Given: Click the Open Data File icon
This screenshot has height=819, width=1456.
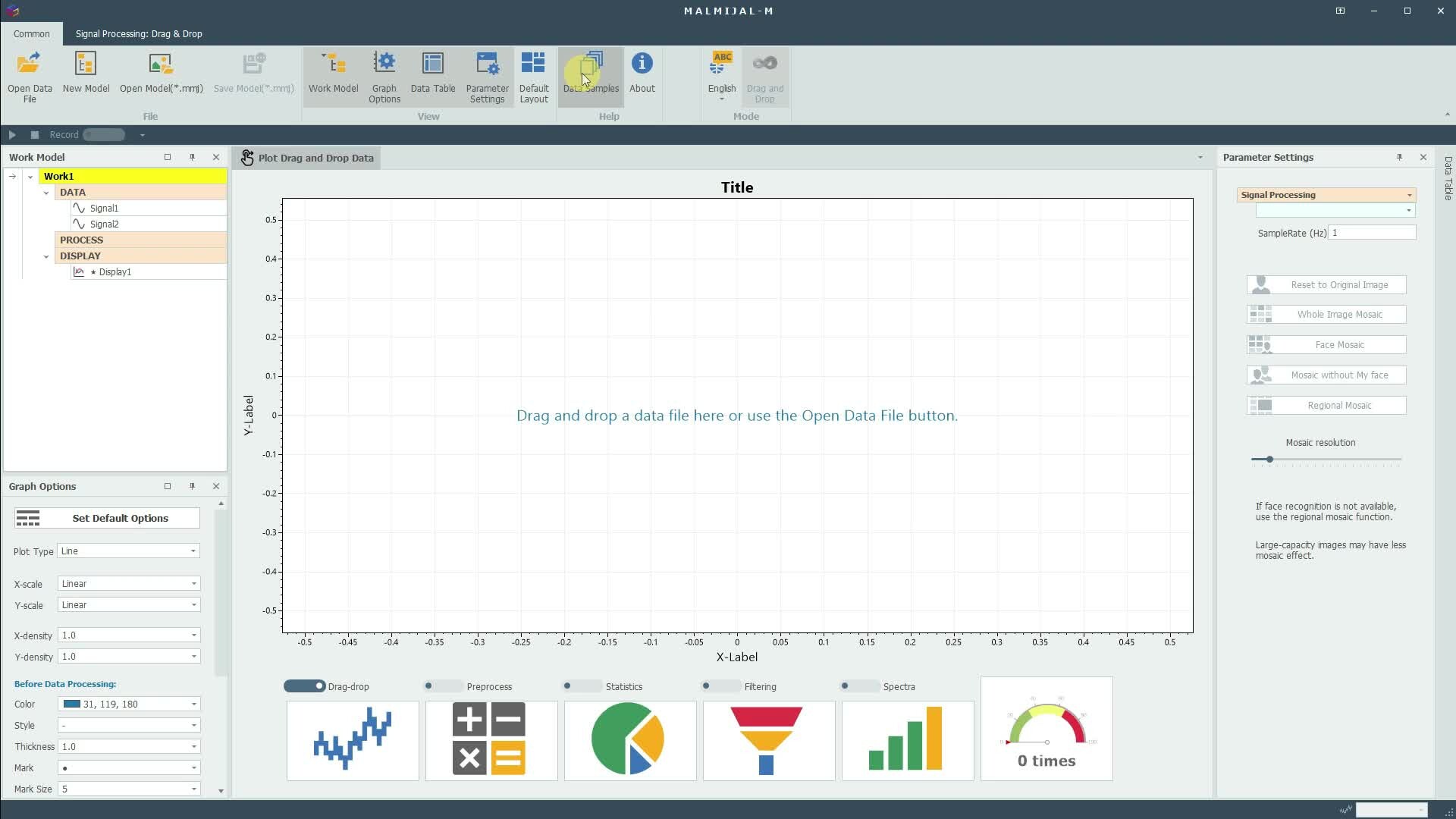Looking at the screenshot, I should pos(30,64).
